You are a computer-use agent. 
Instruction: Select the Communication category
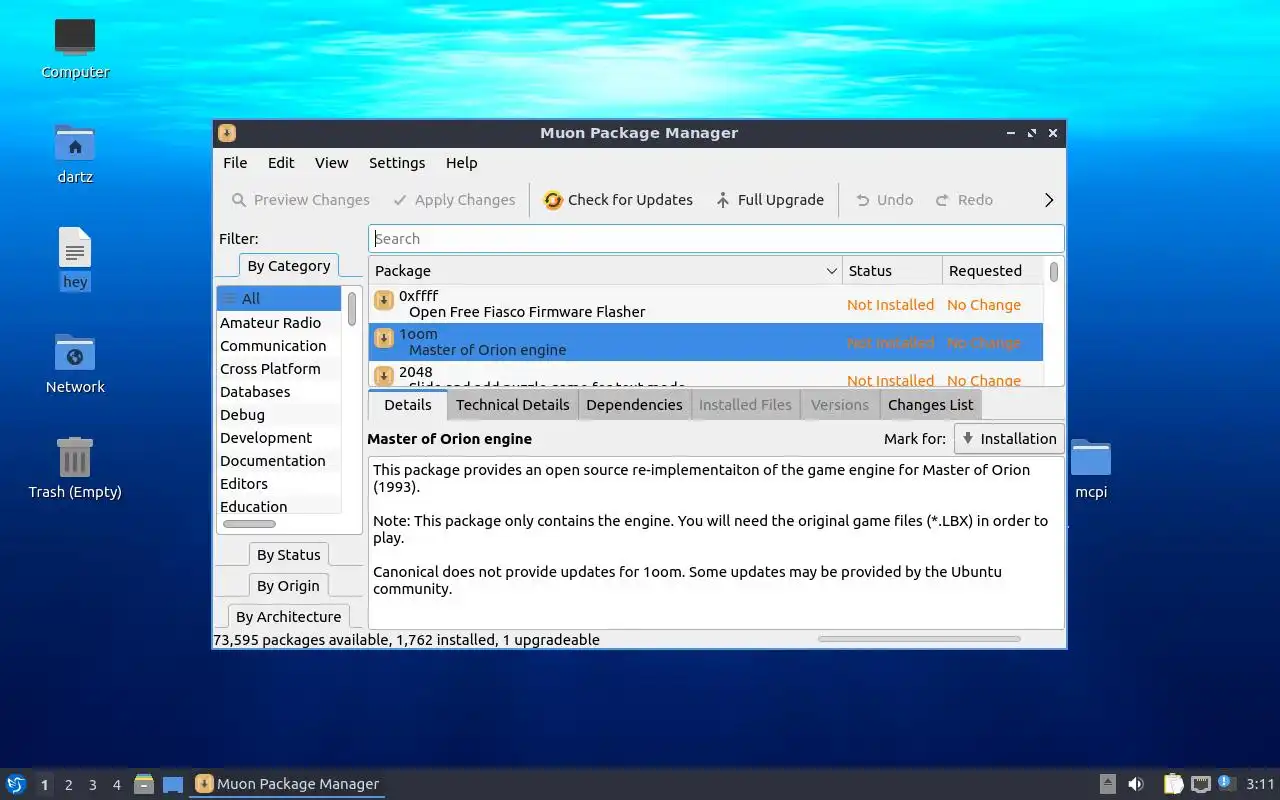(279, 346)
